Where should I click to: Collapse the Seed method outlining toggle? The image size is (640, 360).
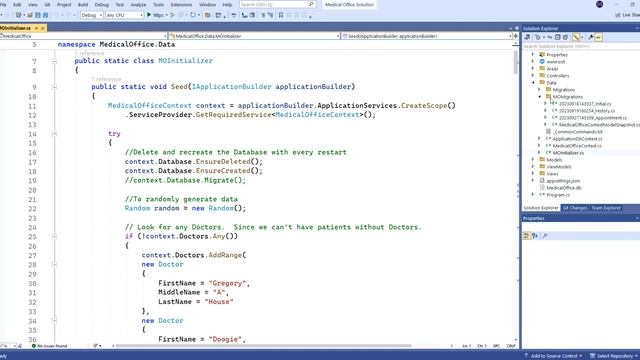pyautogui.click(x=54, y=87)
